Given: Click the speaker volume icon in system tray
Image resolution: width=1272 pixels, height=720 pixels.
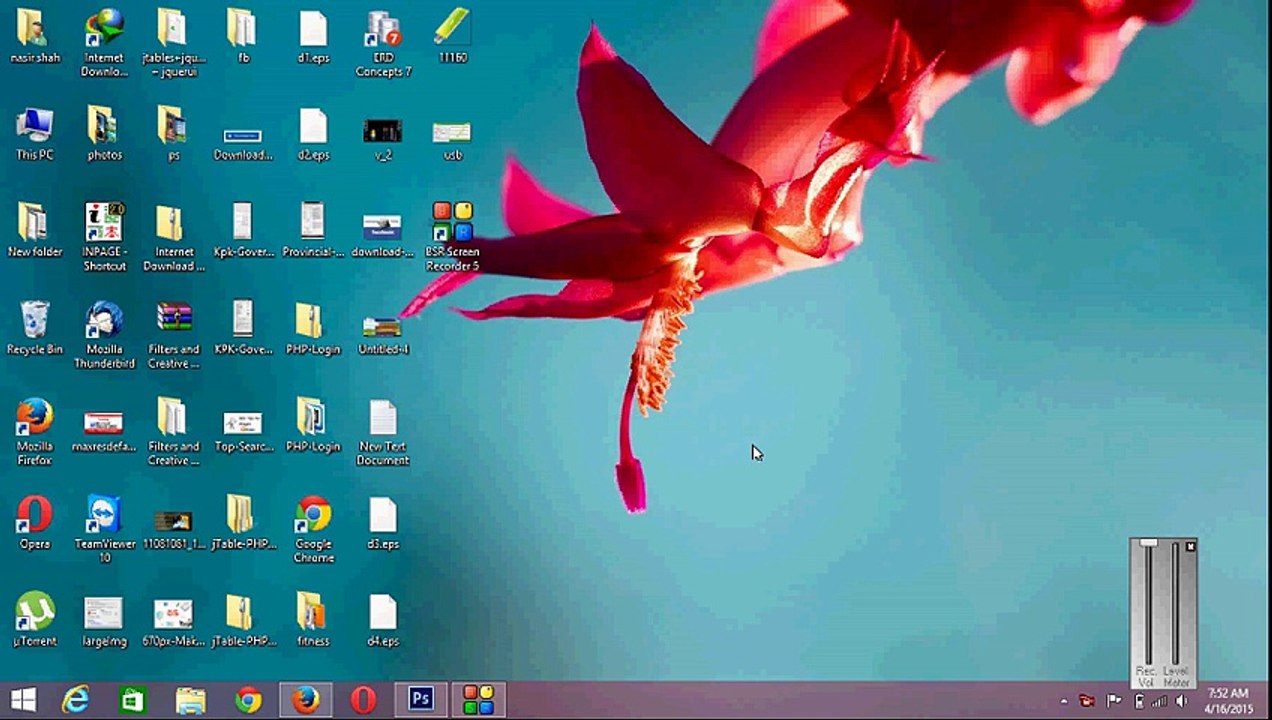Looking at the screenshot, I should pos(1181,701).
